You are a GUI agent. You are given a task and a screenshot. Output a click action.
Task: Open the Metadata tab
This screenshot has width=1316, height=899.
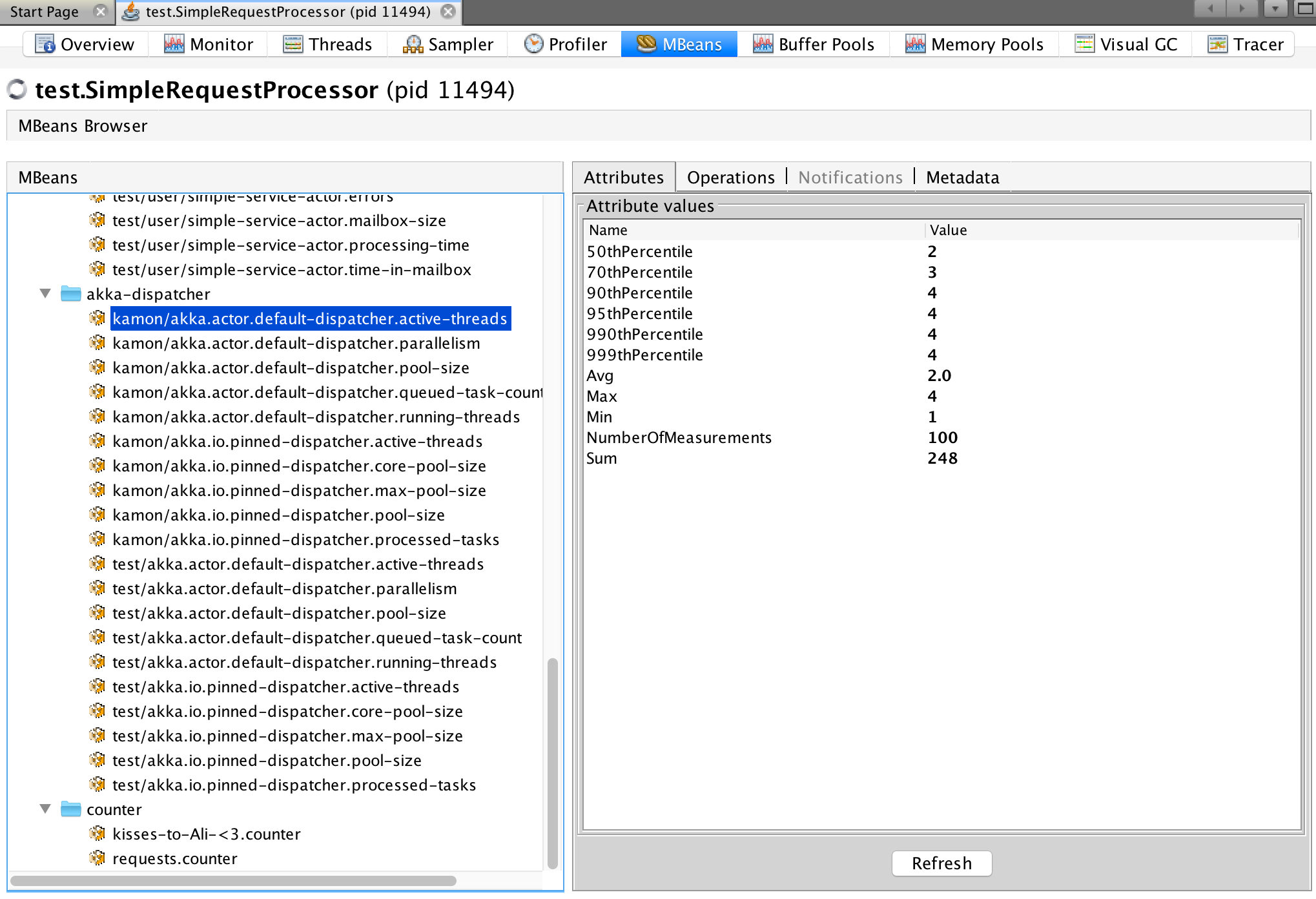pyautogui.click(x=962, y=178)
